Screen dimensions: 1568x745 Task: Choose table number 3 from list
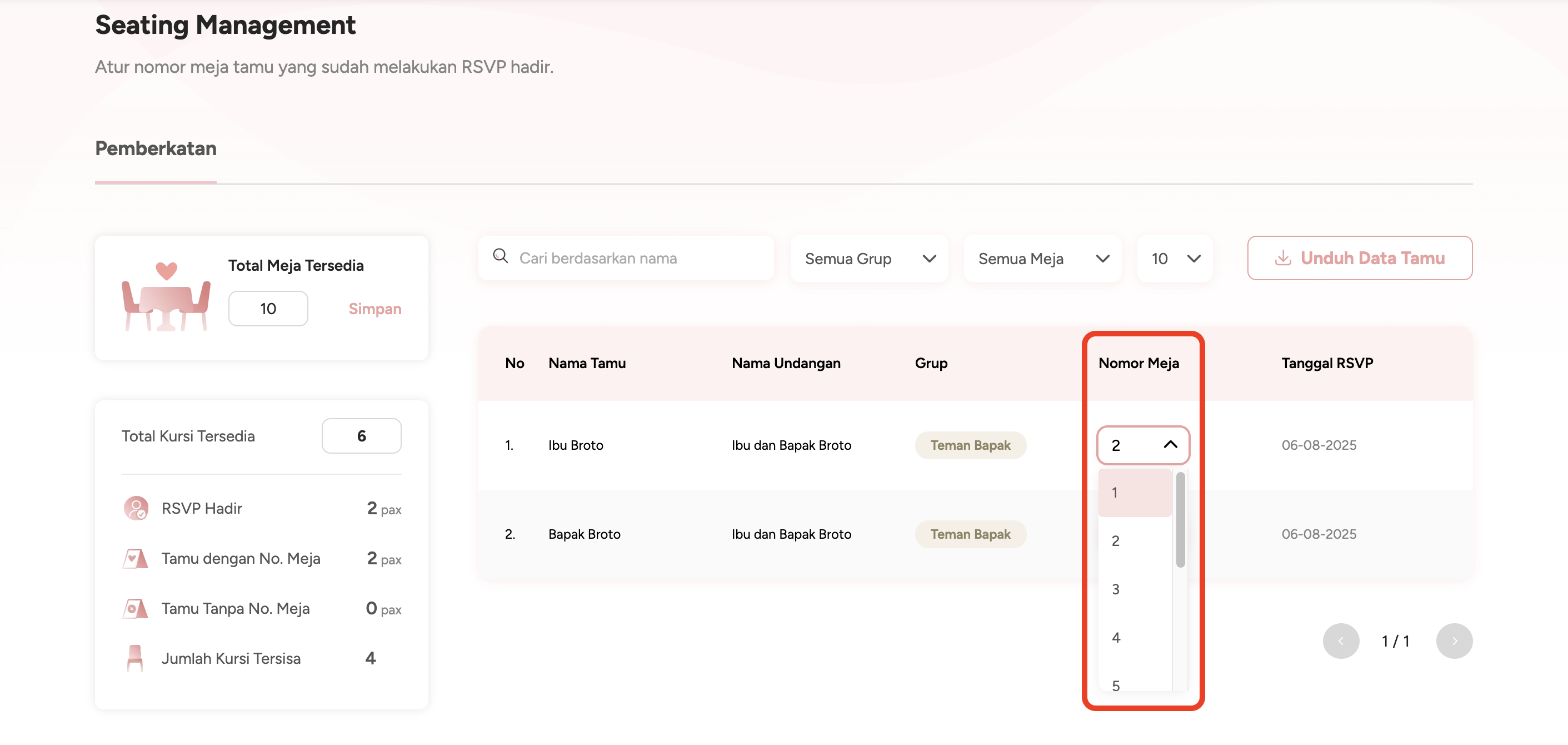click(1134, 589)
